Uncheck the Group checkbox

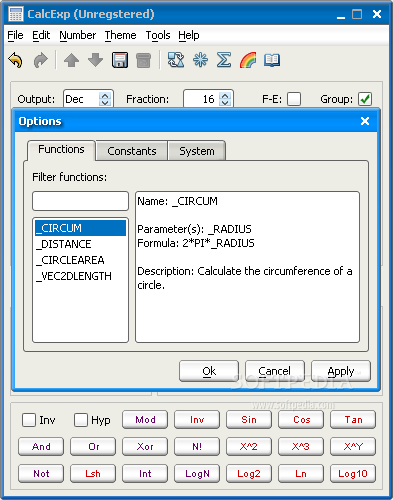(365, 99)
